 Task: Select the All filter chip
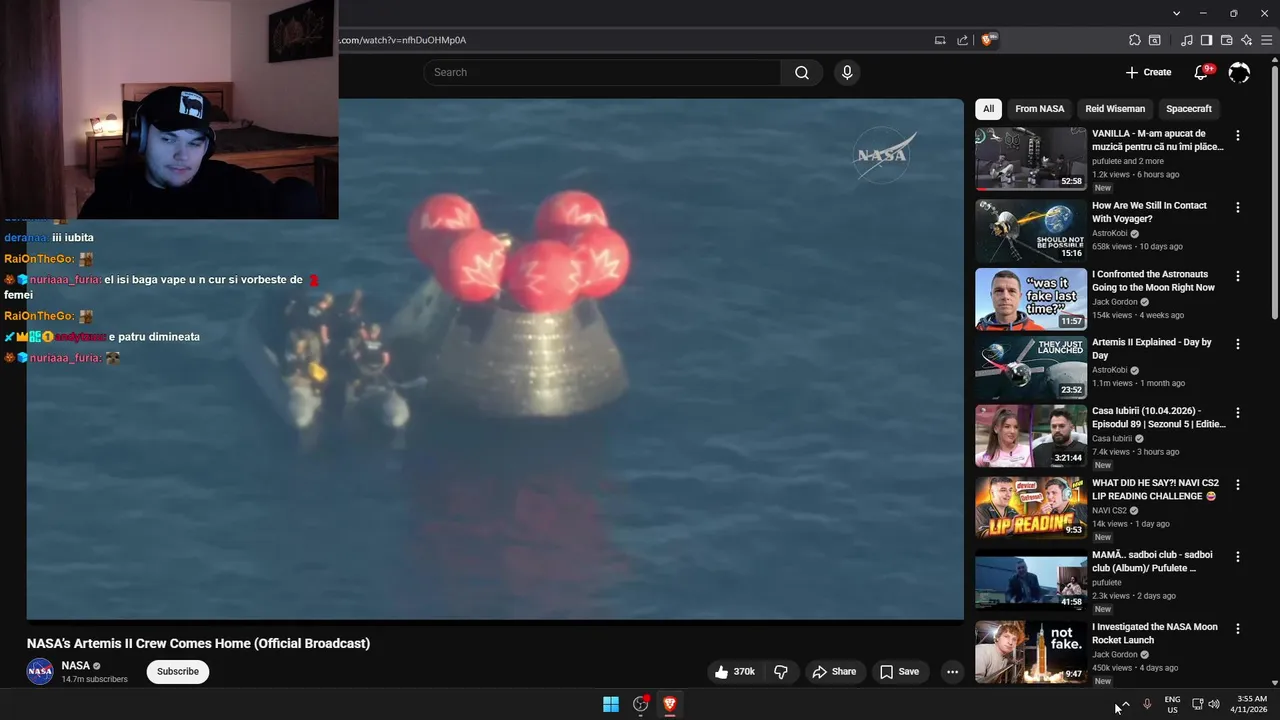988,109
